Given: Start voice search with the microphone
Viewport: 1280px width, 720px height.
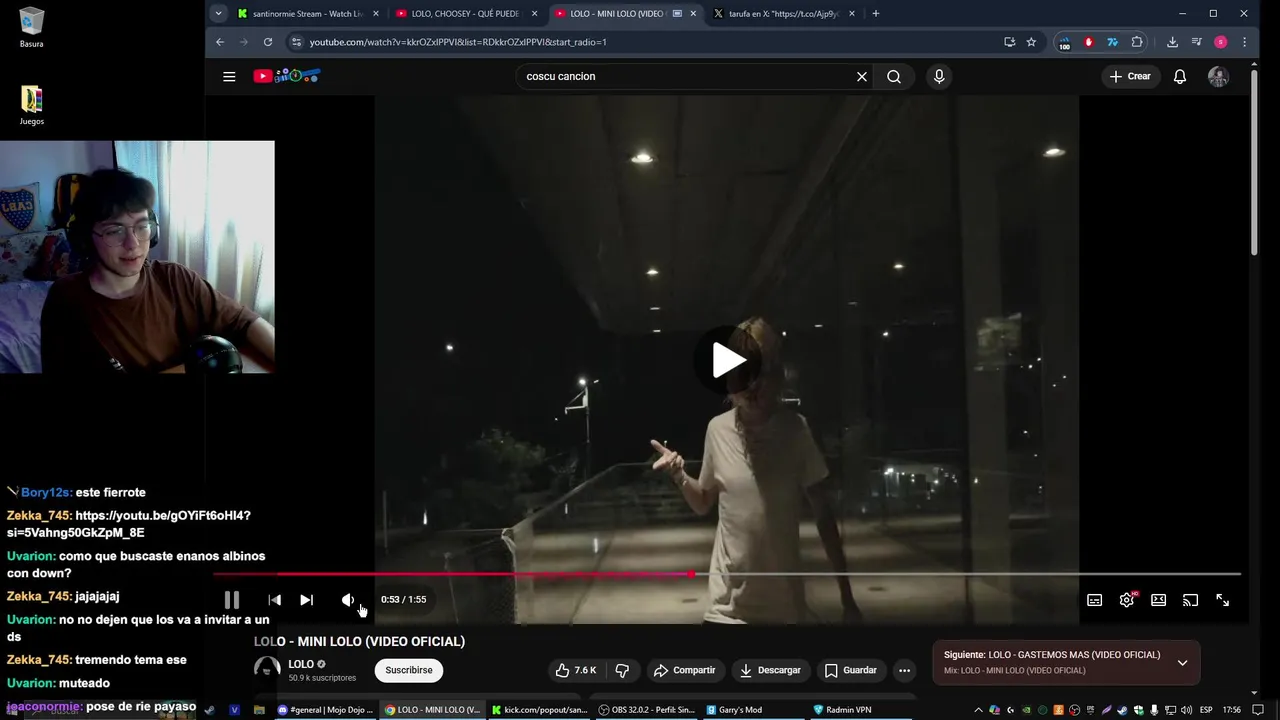Looking at the screenshot, I should click(x=938, y=76).
